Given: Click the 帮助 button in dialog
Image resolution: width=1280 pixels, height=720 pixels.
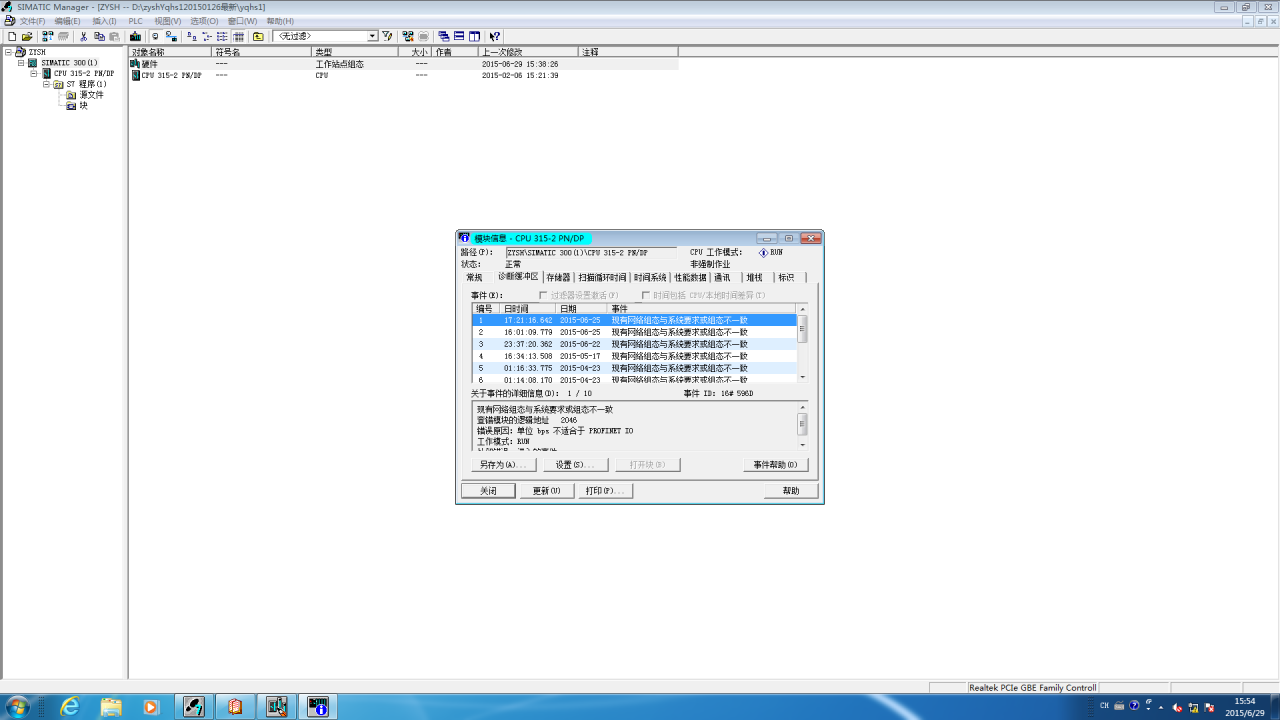Looking at the screenshot, I should tap(791, 491).
